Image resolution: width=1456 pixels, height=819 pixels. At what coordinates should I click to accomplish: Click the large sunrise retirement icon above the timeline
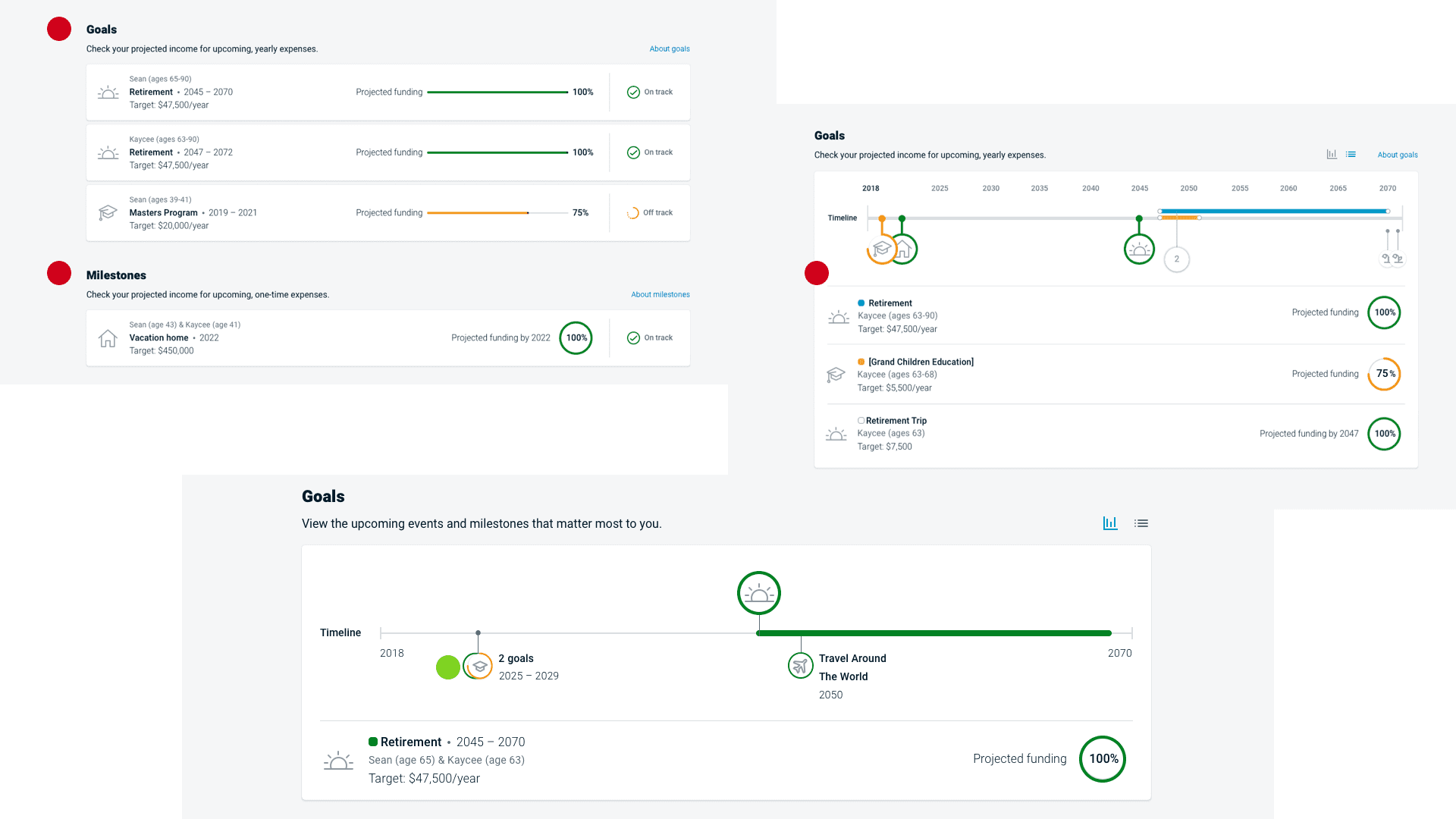pyautogui.click(x=759, y=593)
